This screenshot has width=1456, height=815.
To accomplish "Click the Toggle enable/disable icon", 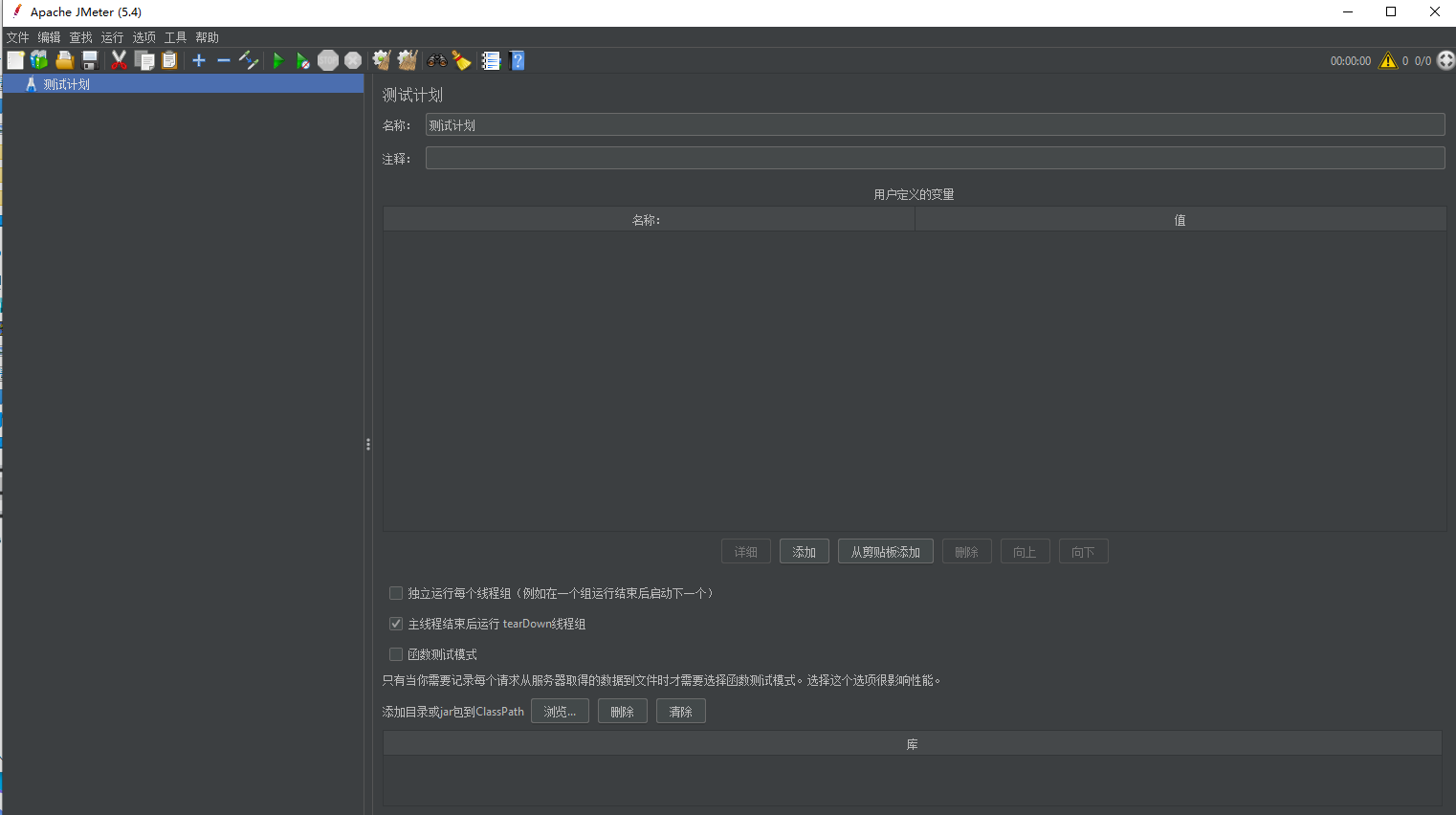I will (249, 60).
